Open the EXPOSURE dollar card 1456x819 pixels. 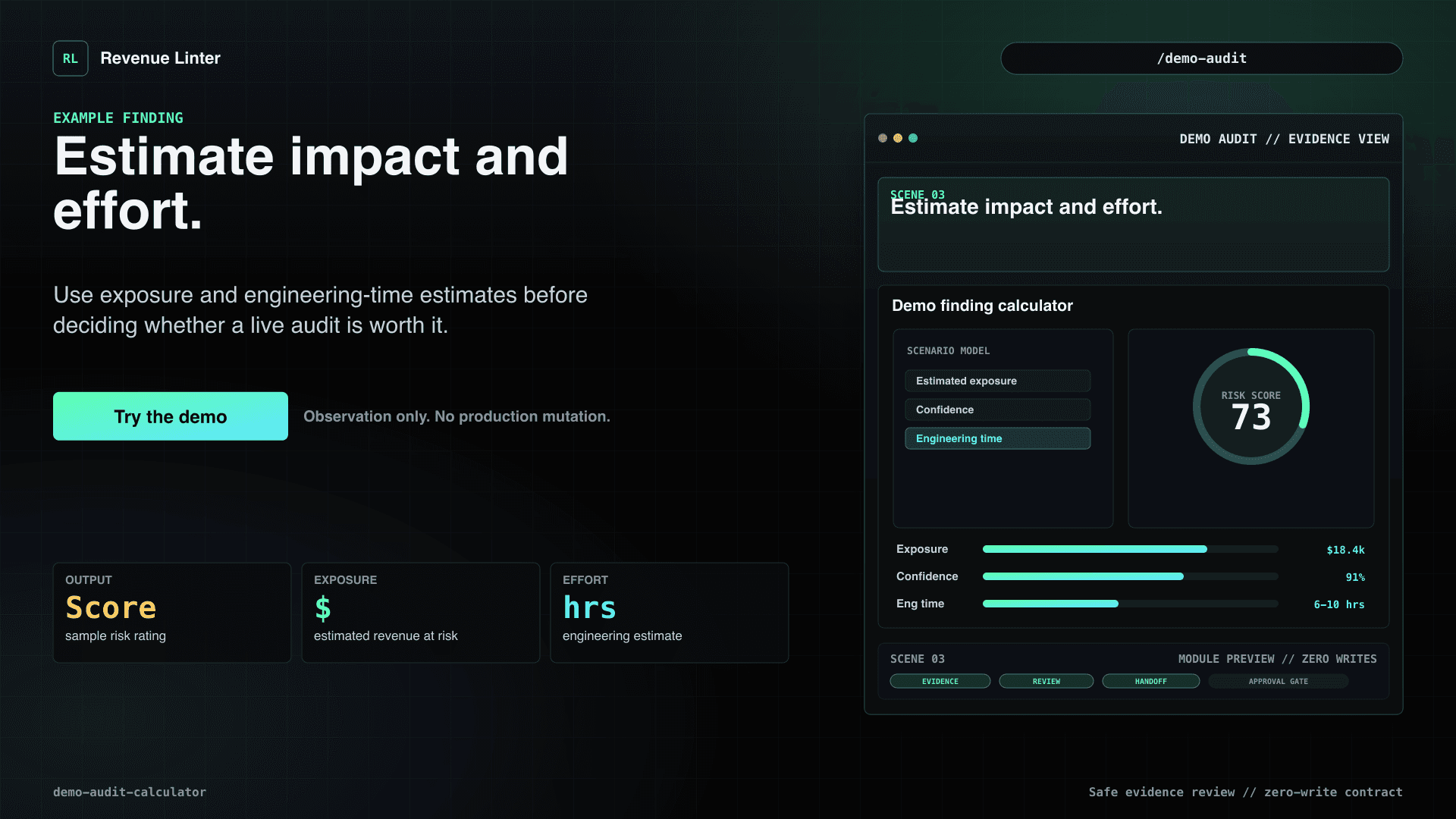[421, 613]
